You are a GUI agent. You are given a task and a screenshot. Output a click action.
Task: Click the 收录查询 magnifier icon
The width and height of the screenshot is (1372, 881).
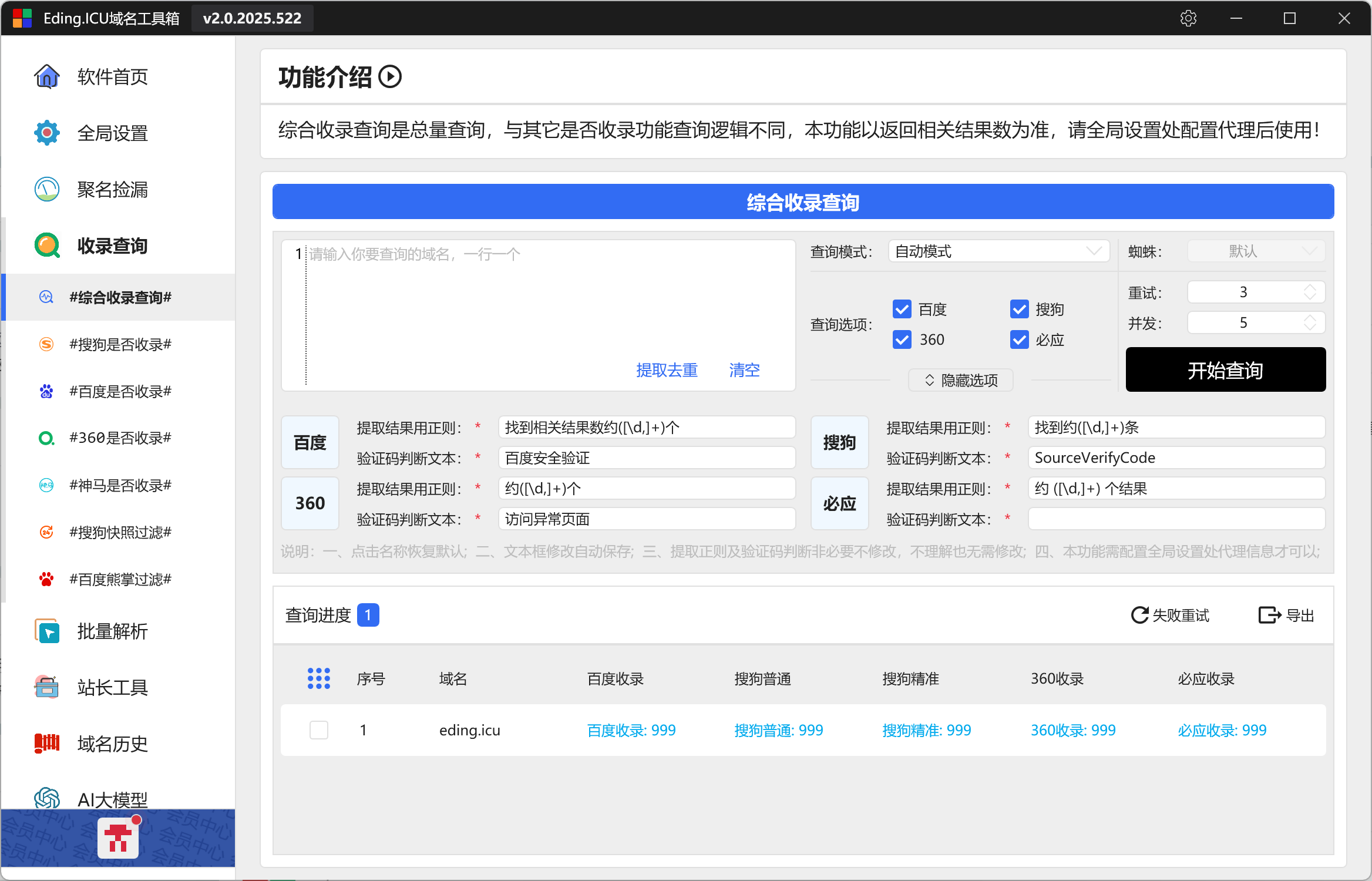point(47,246)
